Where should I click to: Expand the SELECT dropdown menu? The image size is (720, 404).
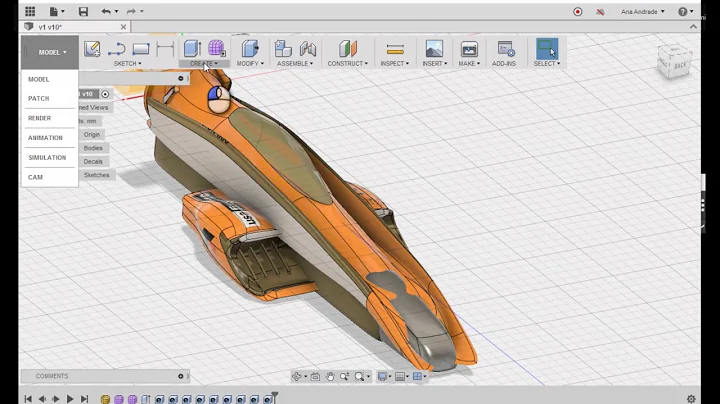pos(546,63)
